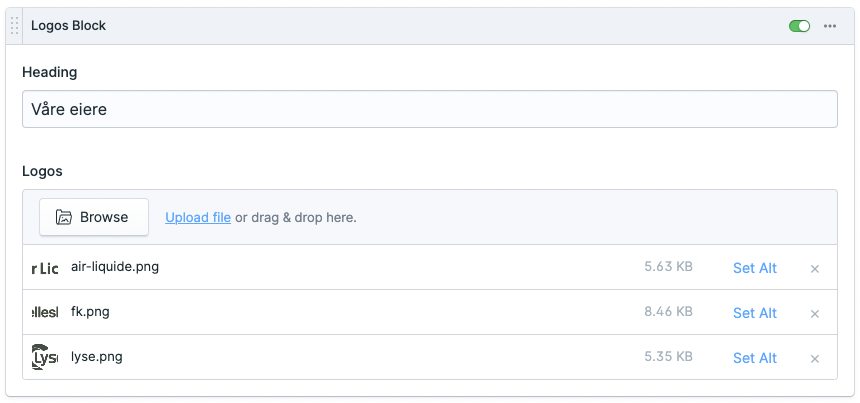Screen dimensions: 860x403
Task: Remove the lyse.png file
Action: point(815,358)
